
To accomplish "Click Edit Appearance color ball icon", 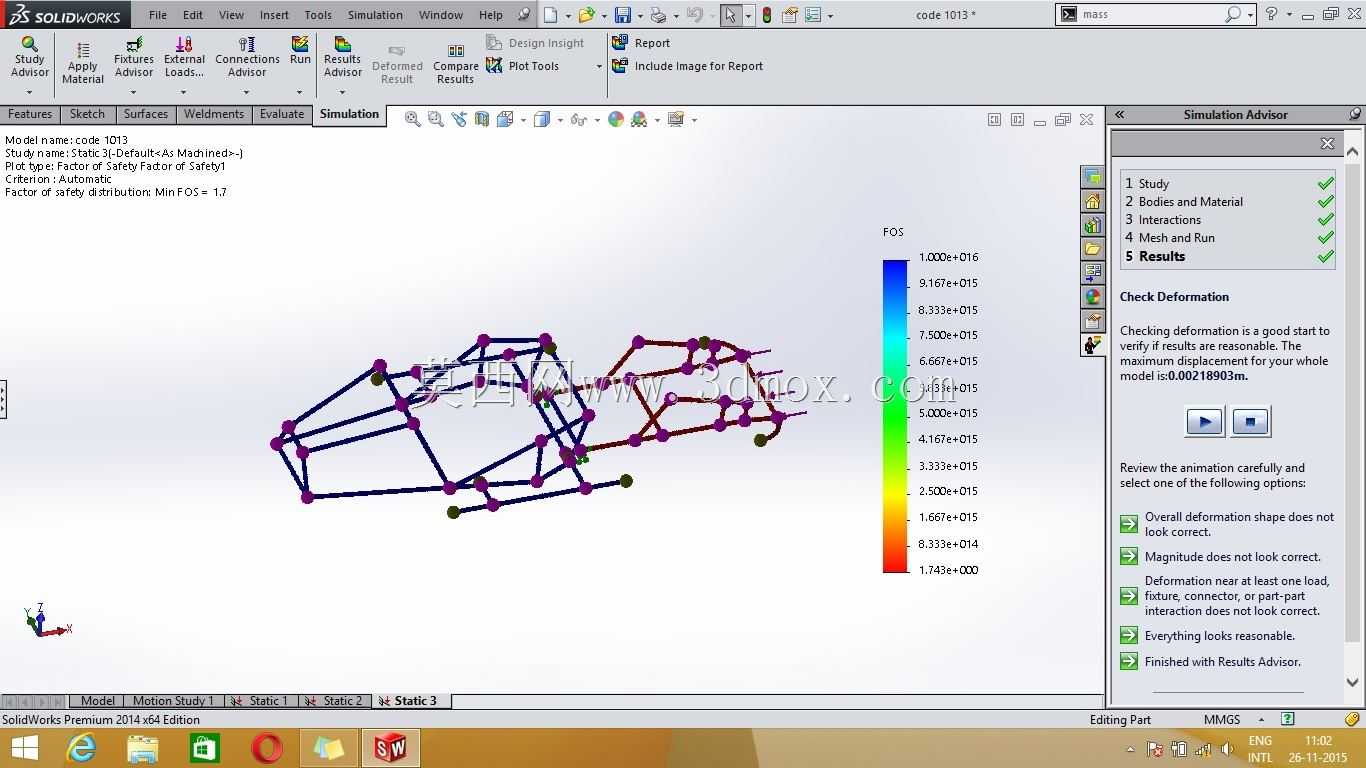I will (616, 119).
